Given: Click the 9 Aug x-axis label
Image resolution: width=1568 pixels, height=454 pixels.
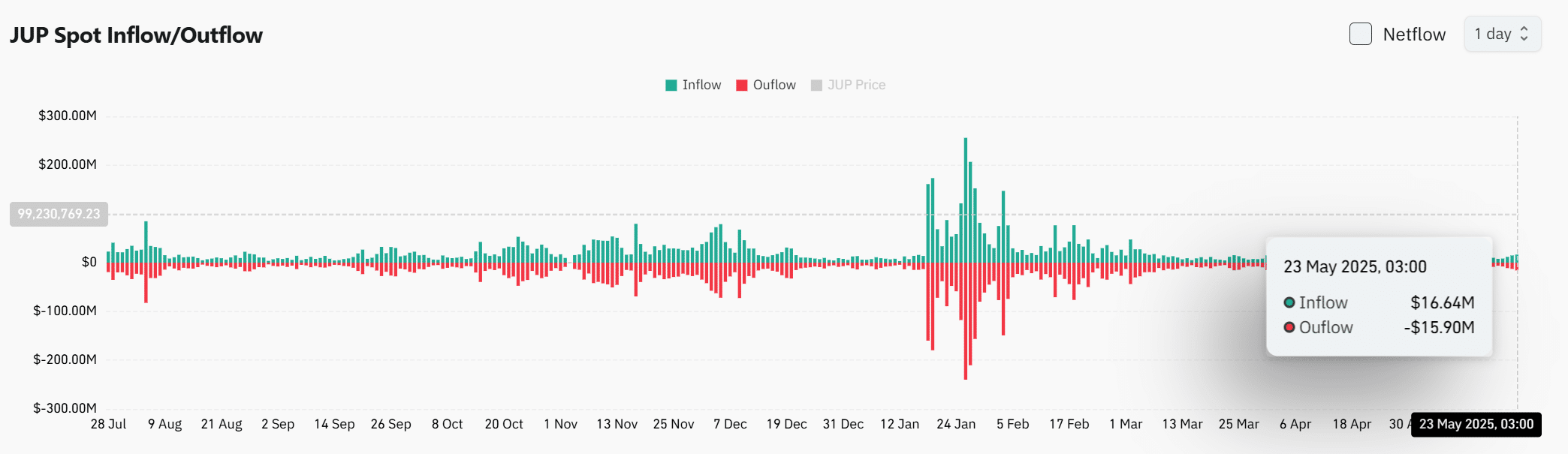Looking at the screenshot, I should (x=164, y=424).
